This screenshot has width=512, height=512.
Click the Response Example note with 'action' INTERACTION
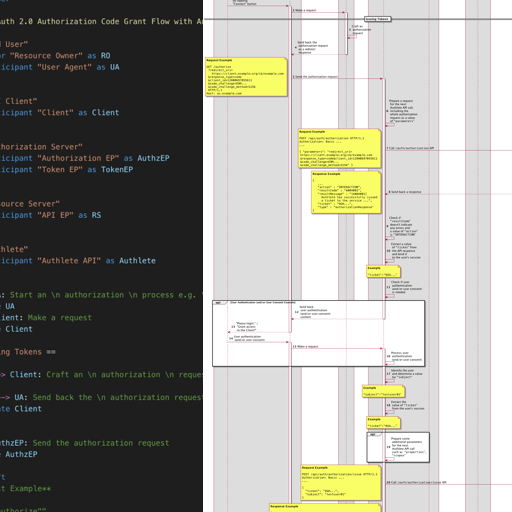(x=346, y=192)
